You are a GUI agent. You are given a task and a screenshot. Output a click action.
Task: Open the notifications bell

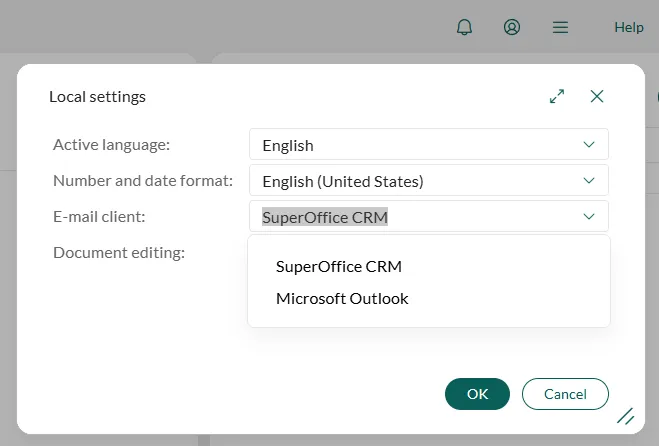point(464,27)
